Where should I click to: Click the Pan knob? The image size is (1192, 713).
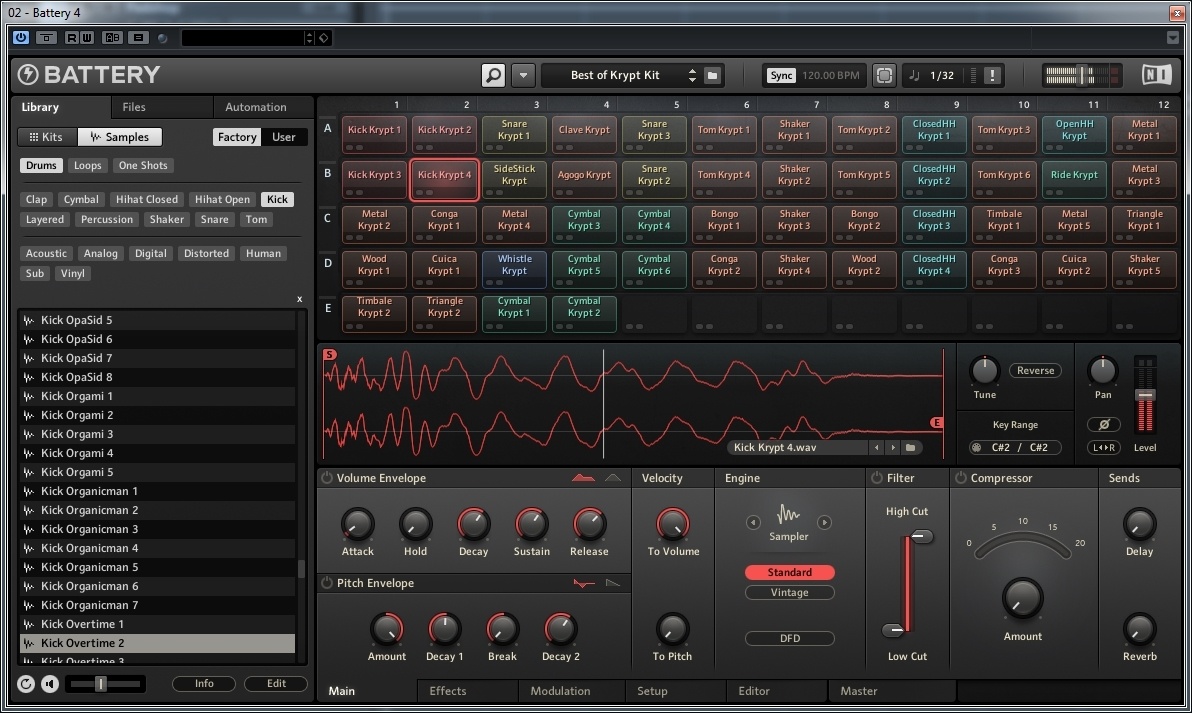pos(1102,370)
